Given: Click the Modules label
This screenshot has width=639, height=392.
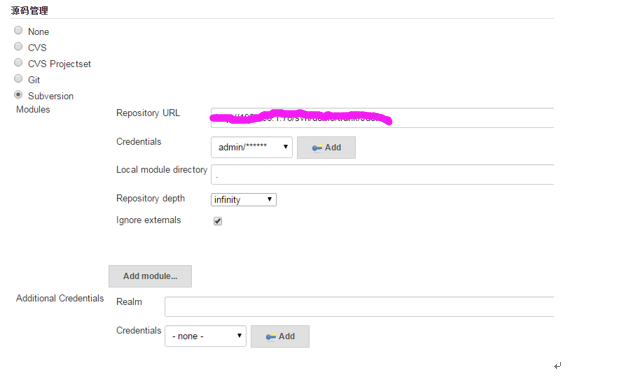Looking at the screenshot, I should coord(33,110).
